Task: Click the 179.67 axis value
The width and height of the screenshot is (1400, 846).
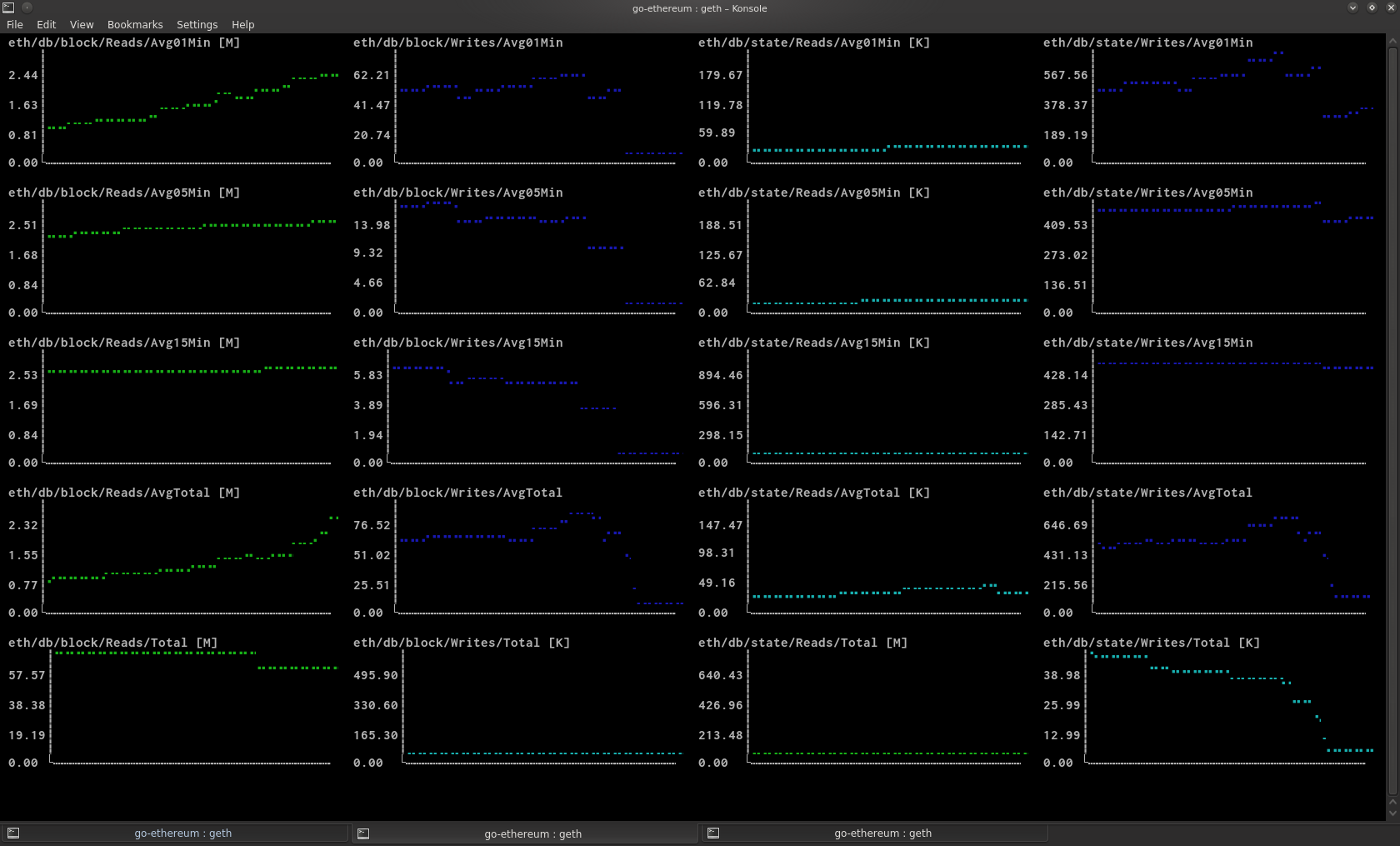Action: coord(721,75)
